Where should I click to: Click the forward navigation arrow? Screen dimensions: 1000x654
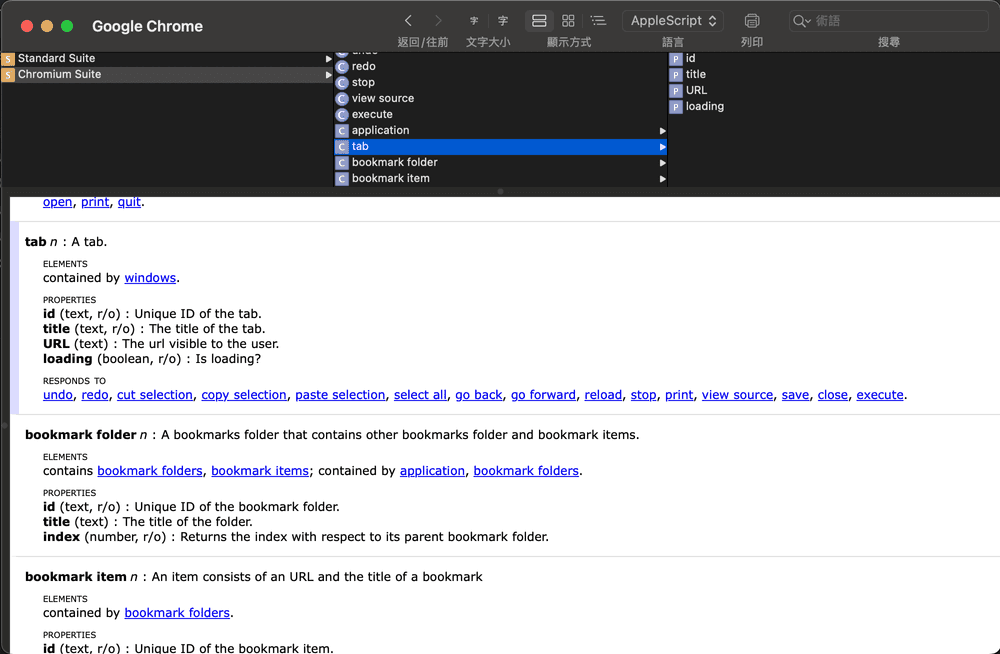(437, 20)
